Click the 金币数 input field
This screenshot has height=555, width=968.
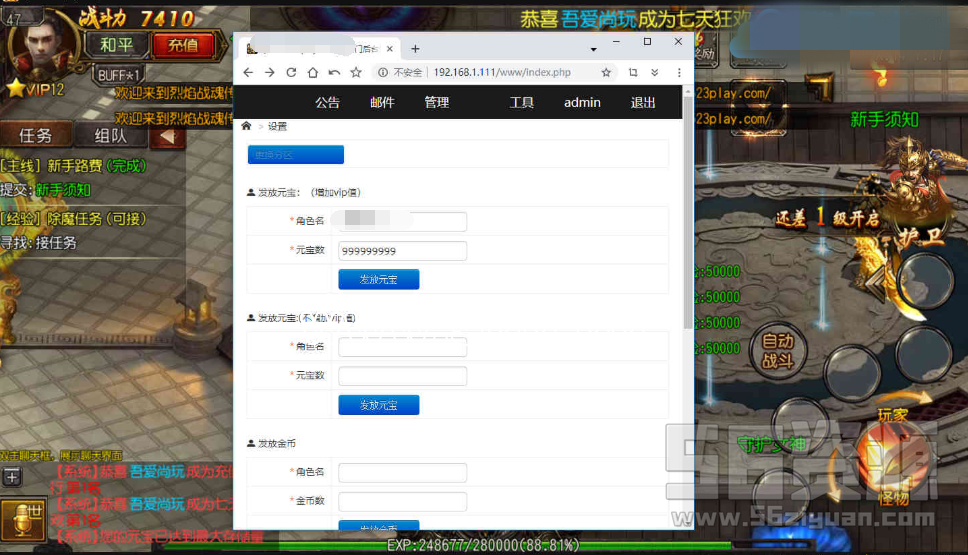[402, 502]
